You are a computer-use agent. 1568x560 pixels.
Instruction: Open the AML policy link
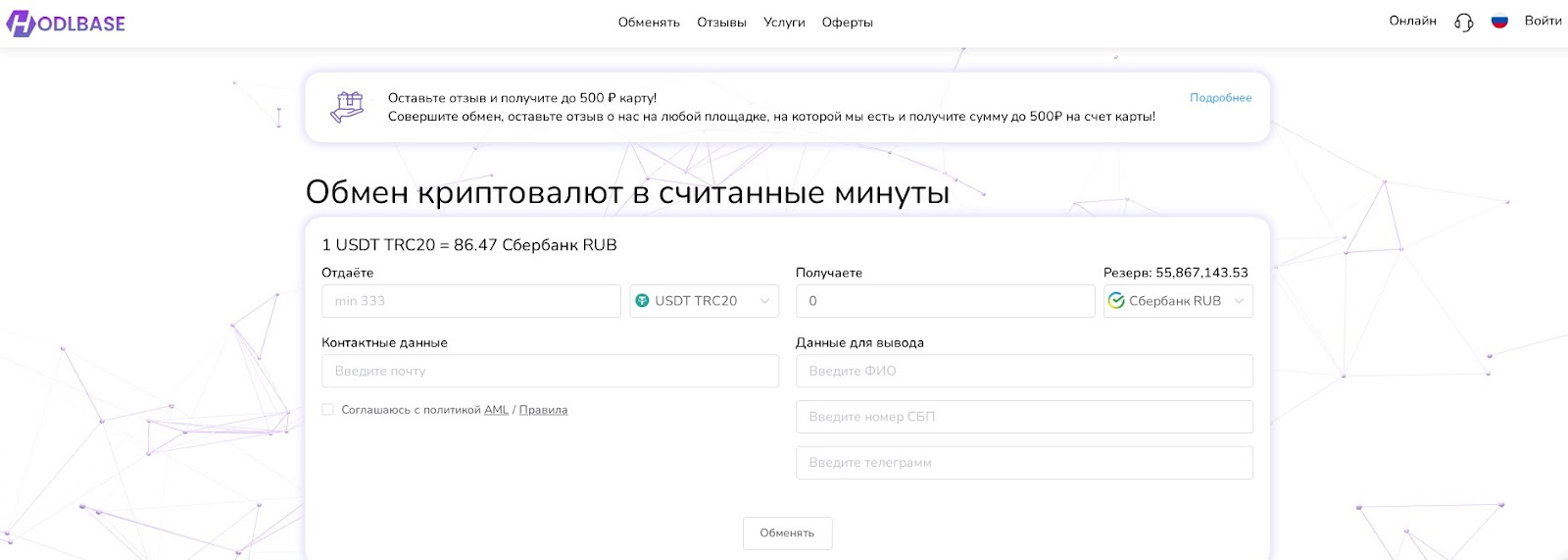click(x=496, y=410)
